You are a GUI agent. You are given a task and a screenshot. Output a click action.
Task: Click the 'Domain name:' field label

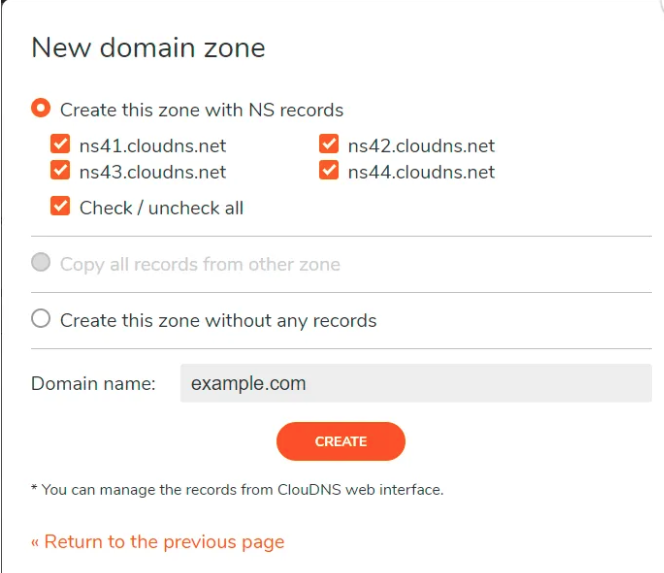point(93,383)
